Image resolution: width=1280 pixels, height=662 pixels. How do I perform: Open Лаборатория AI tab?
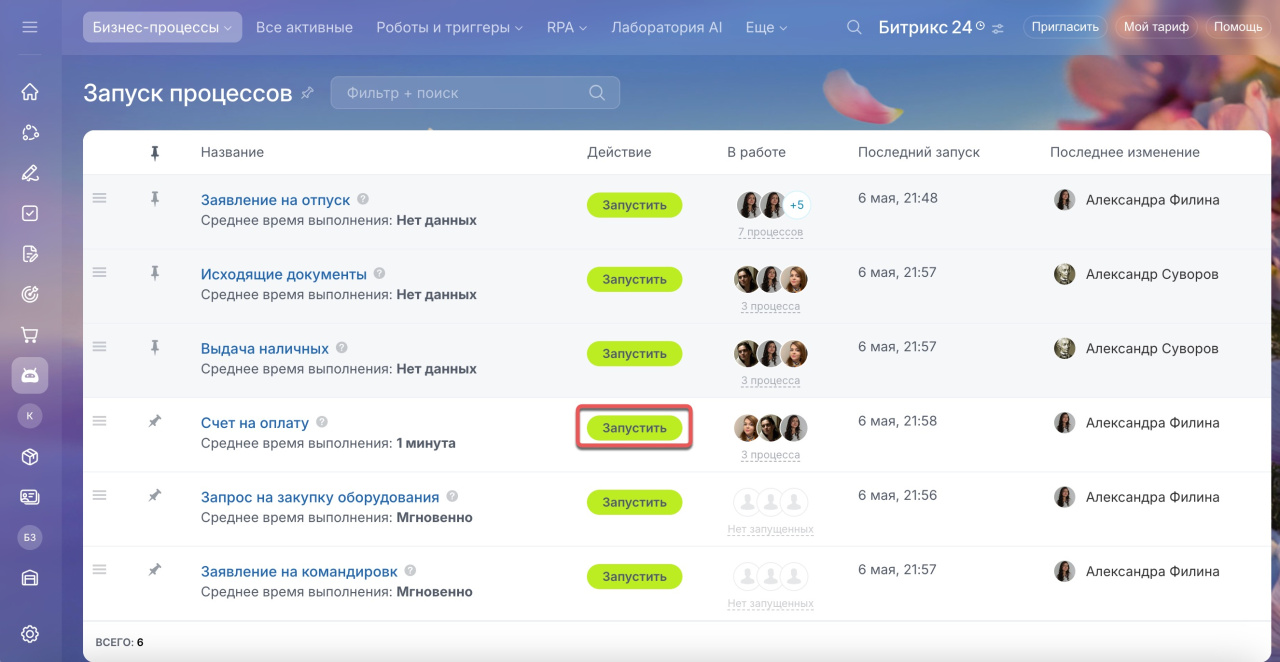[x=666, y=27]
